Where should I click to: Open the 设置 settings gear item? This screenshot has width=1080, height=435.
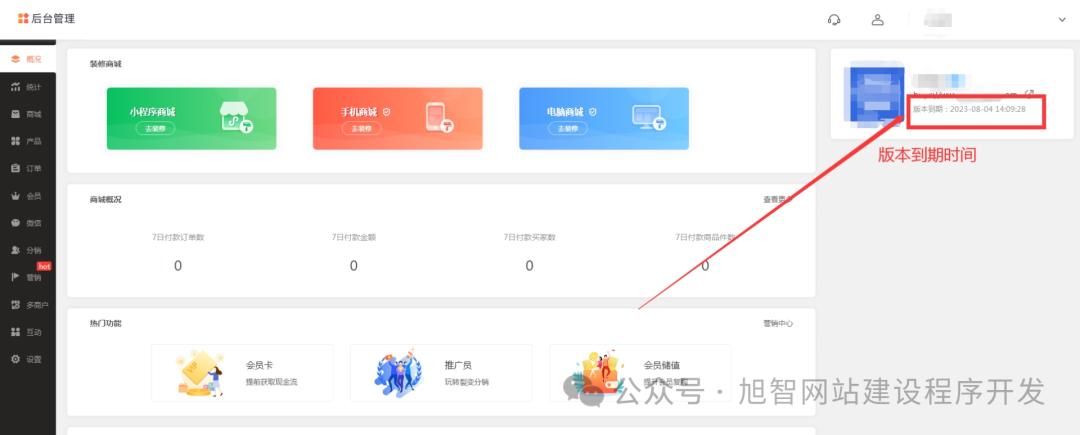click(x=28, y=359)
